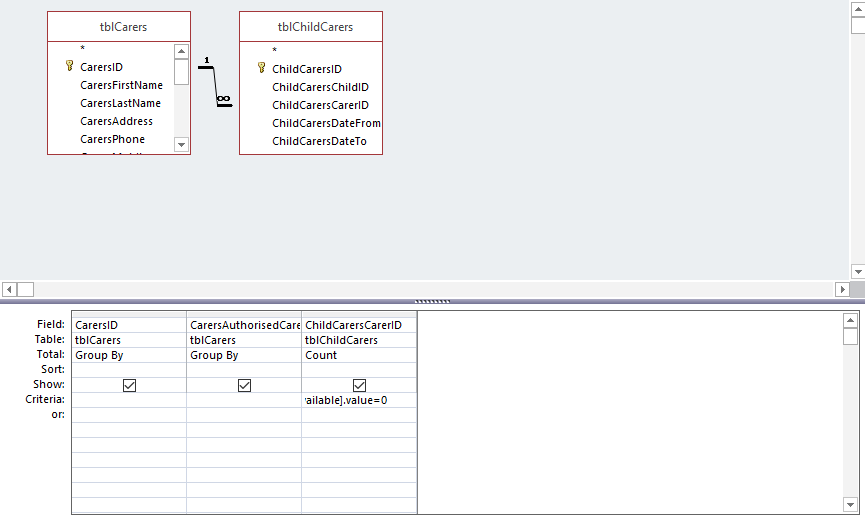
Task: Uncheck Show box for ChildCarersCarerID column
Action: click(x=359, y=385)
